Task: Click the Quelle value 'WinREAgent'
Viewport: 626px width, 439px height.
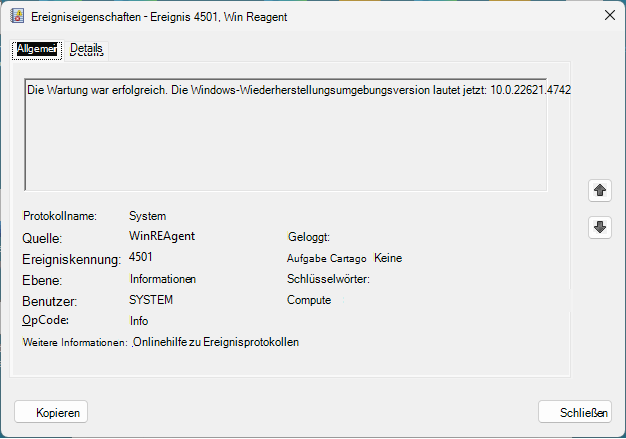Action: pos(162,236)
